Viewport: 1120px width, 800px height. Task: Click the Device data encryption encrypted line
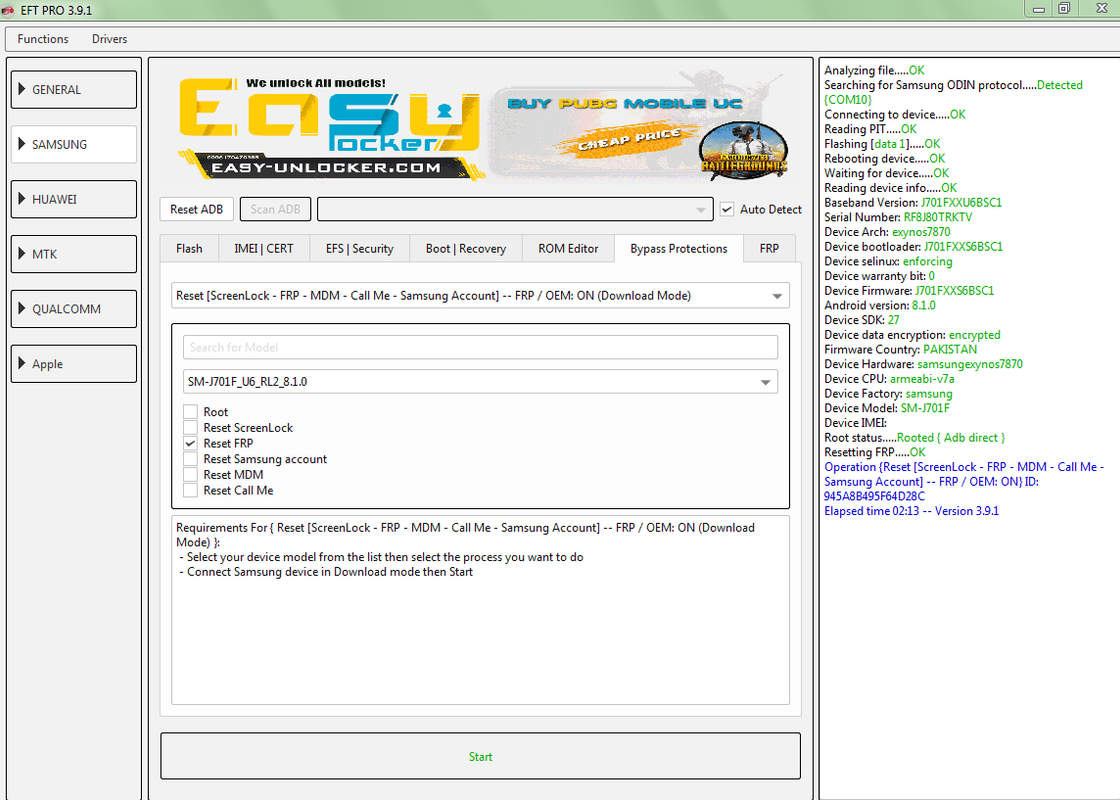tap(912, 335)
